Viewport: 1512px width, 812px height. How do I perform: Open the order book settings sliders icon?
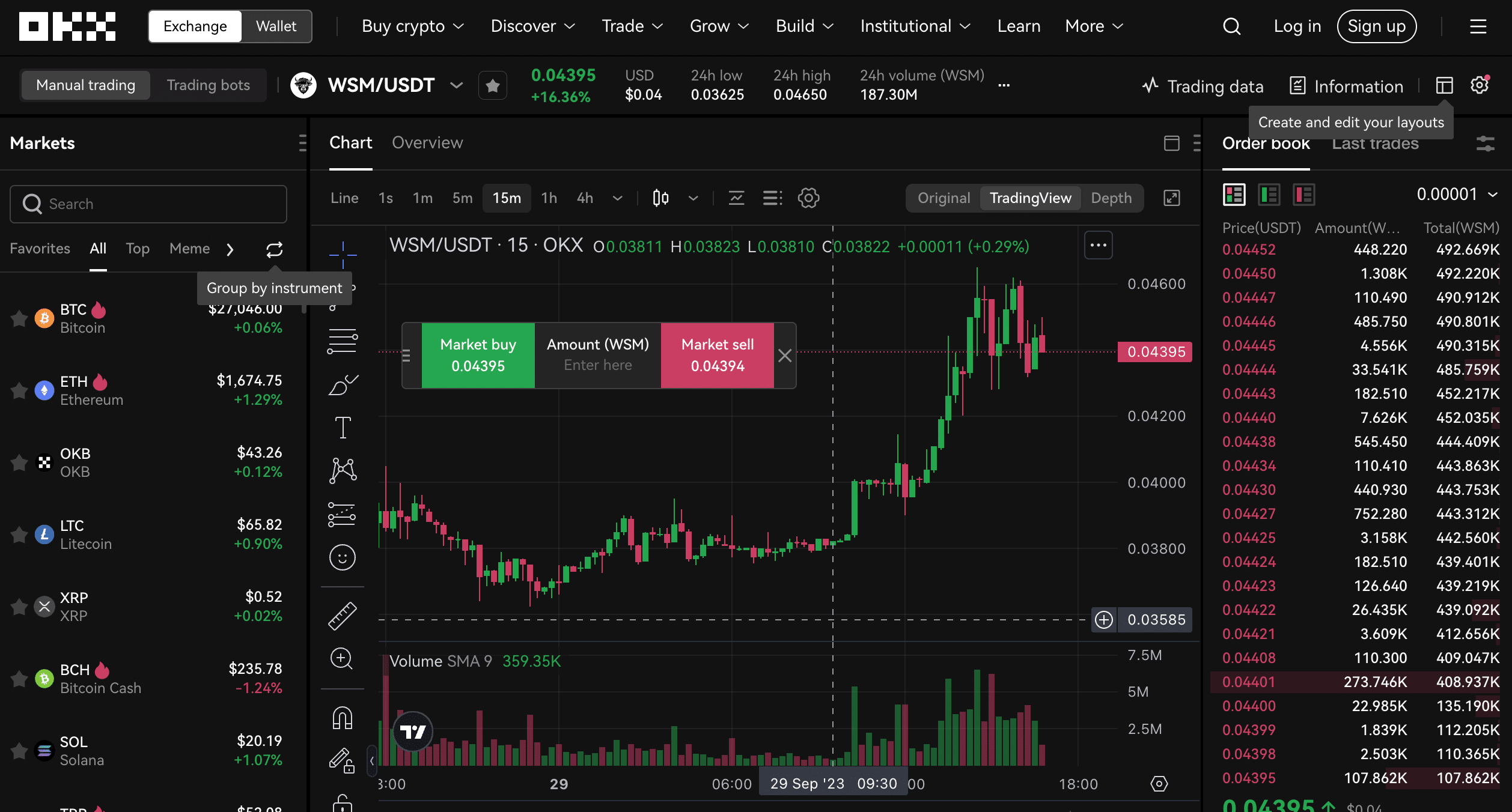click(1485, 144)
